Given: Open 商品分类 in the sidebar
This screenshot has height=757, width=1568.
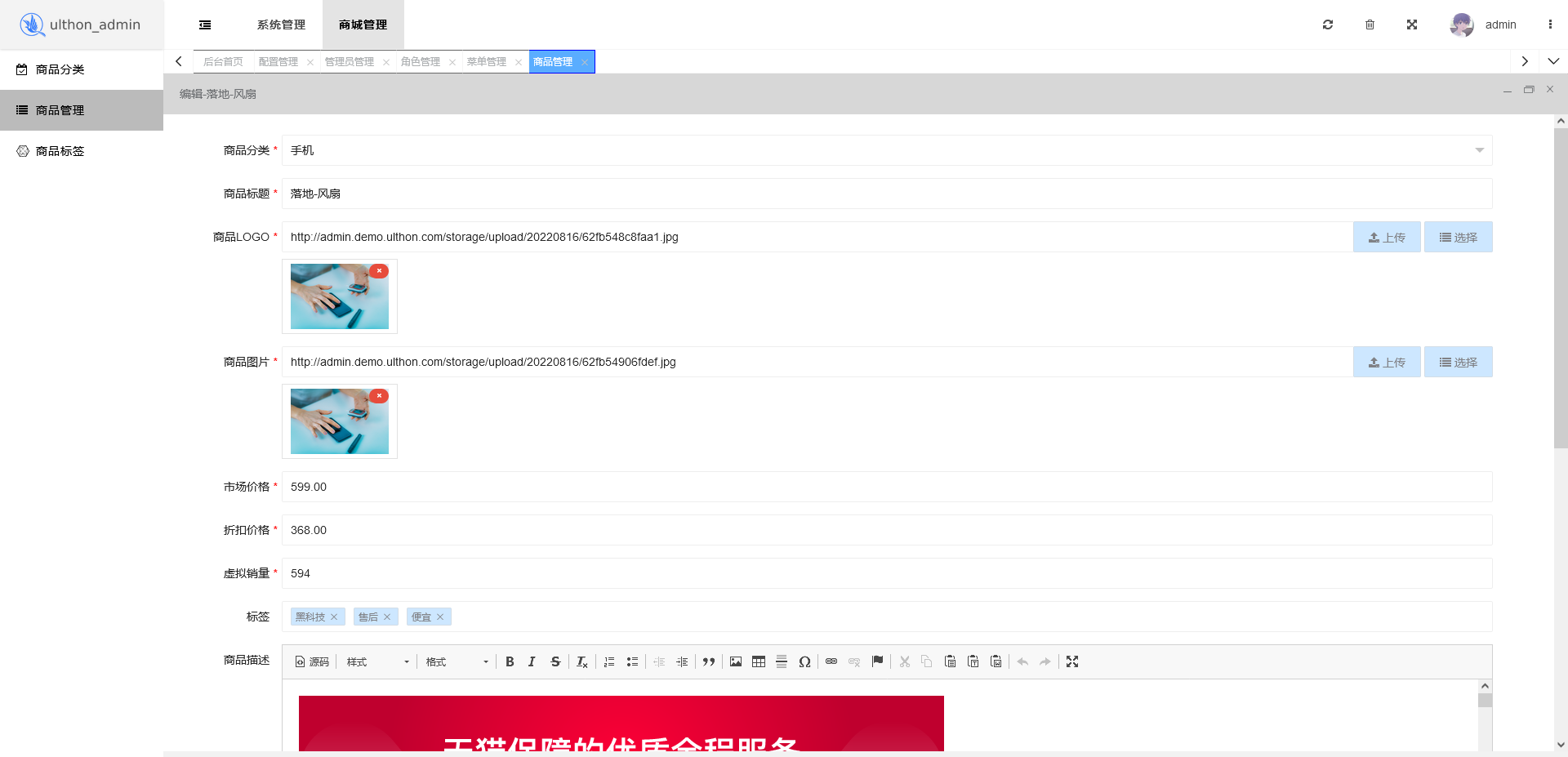Looking at the screenshot, I should tap(82, 69).
